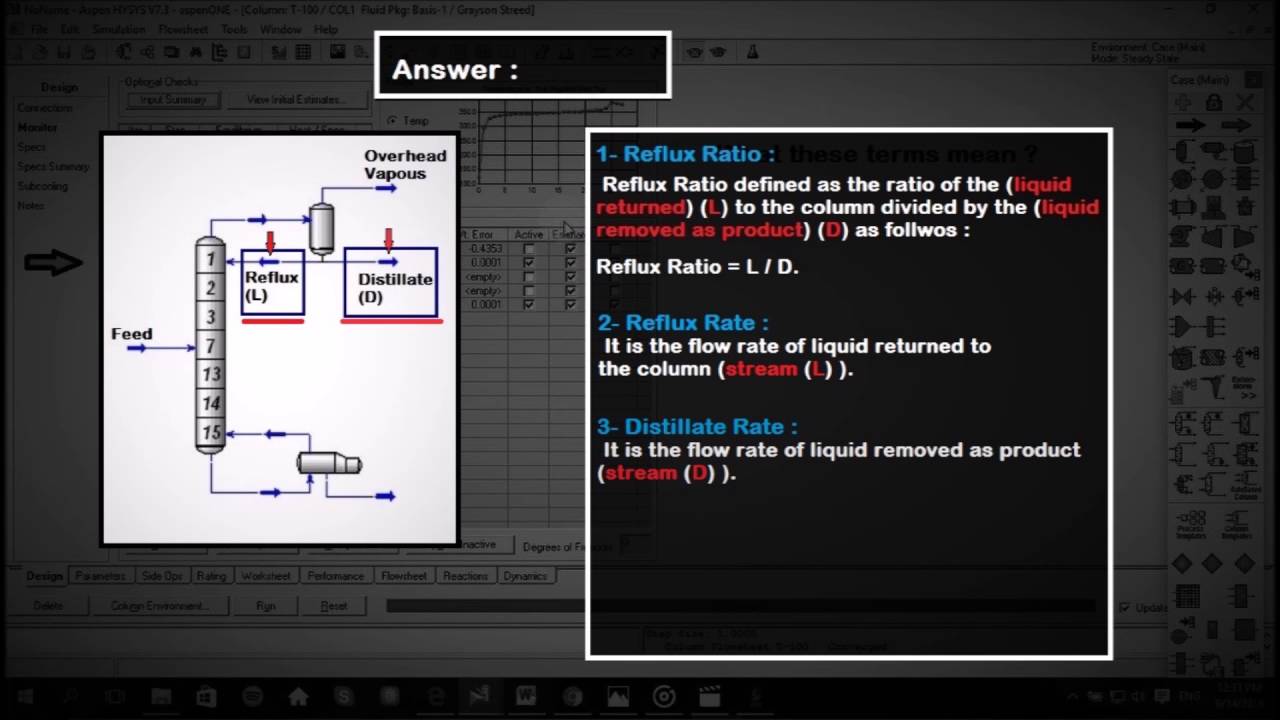
Task: Switch to the Performance tab
Action: coord(336,576)
